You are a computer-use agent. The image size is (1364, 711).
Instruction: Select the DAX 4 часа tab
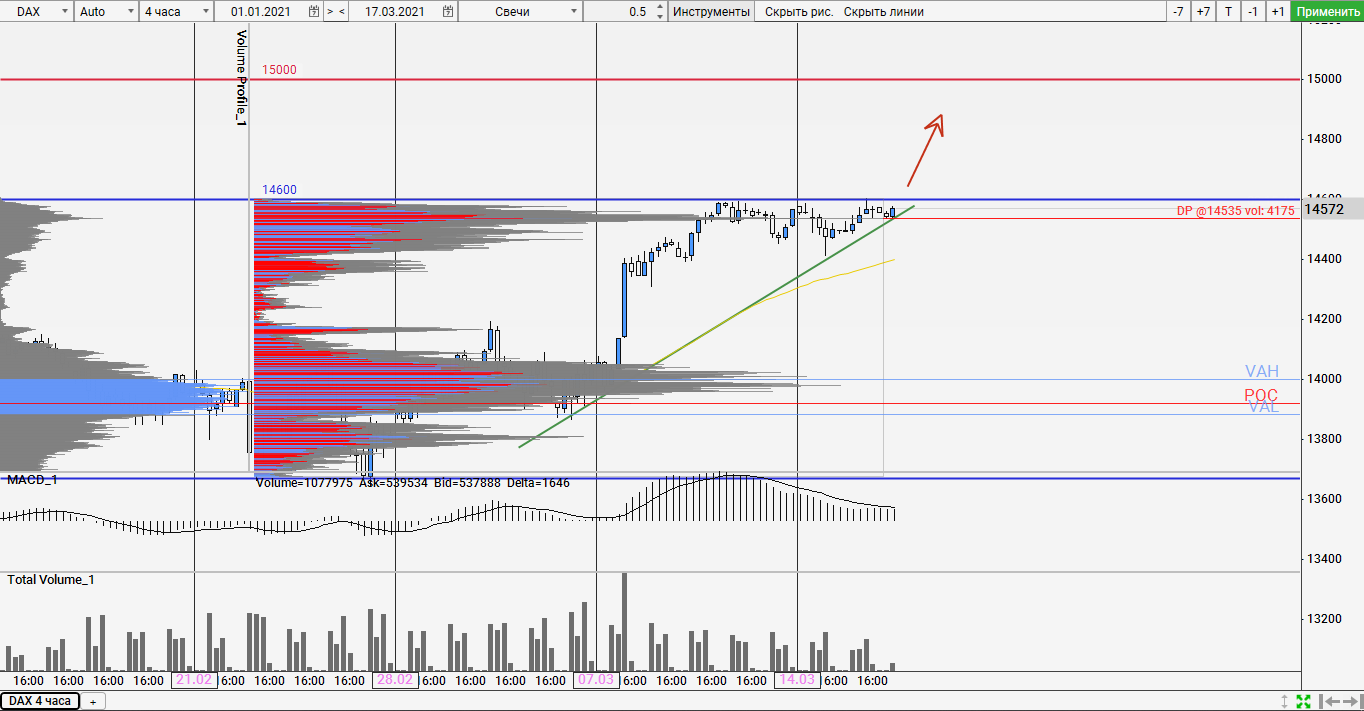click(40, 701)
